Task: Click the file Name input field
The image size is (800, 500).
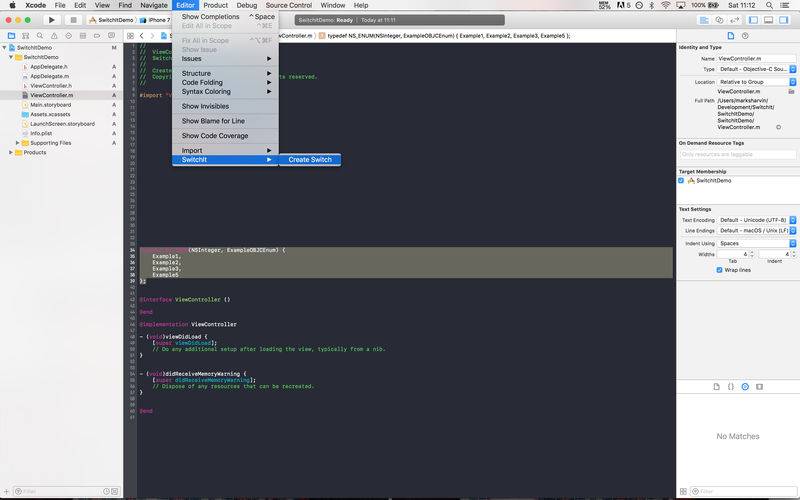Action: pyautogui.click(x=757, y=59)
